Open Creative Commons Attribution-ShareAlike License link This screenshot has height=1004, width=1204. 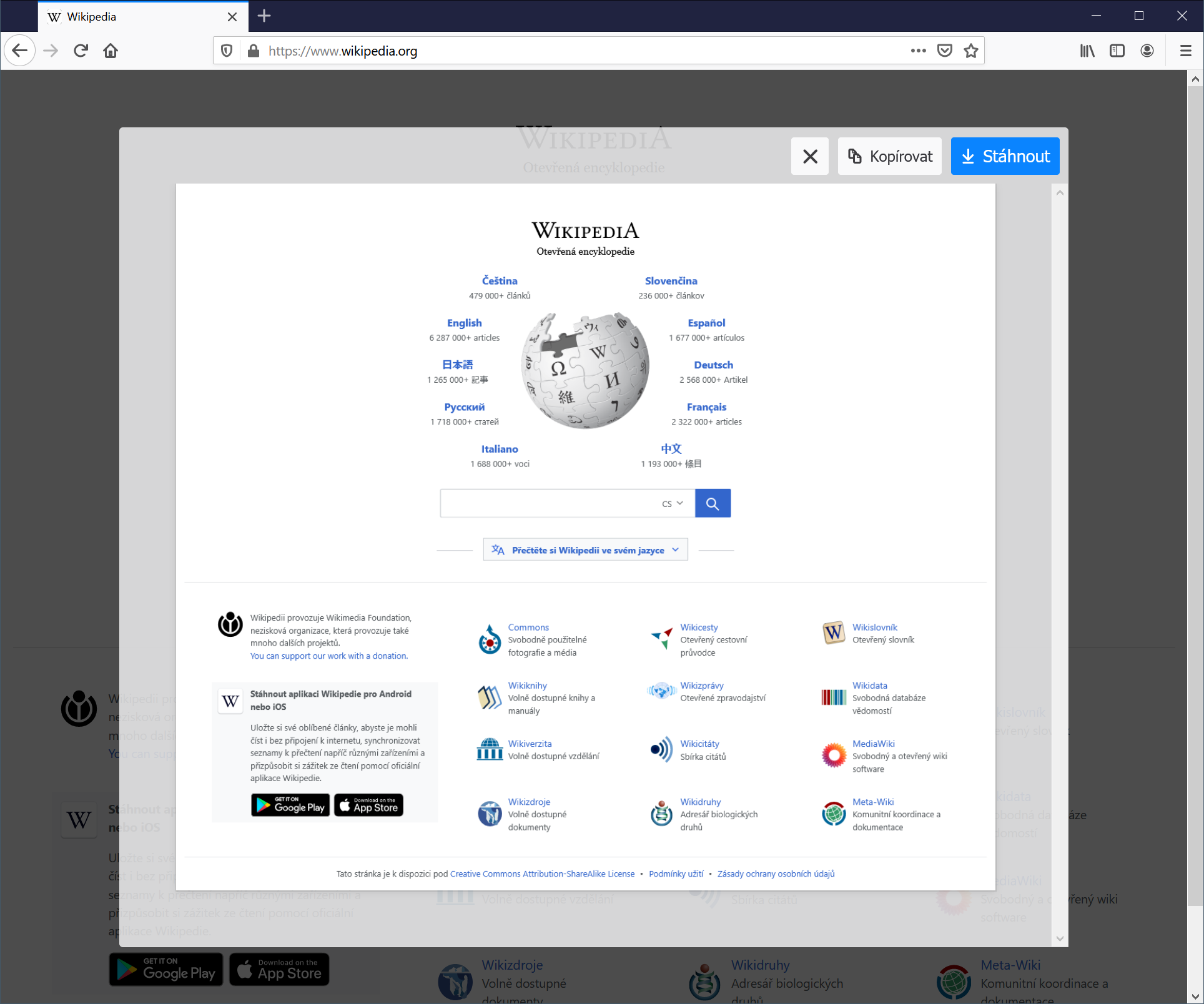tap(542, 874)
